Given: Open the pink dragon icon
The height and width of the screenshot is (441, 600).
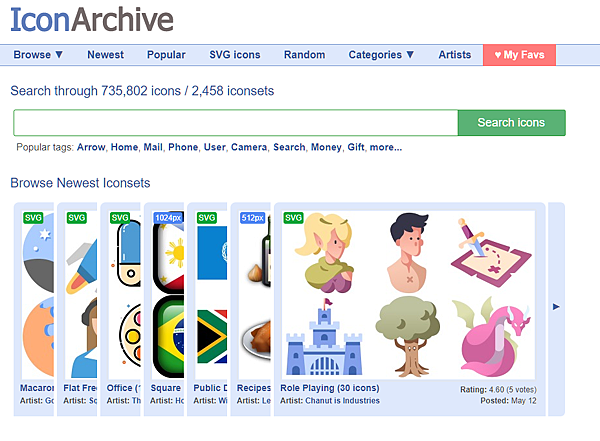Looking at the screenshot, I should (492, 337).
